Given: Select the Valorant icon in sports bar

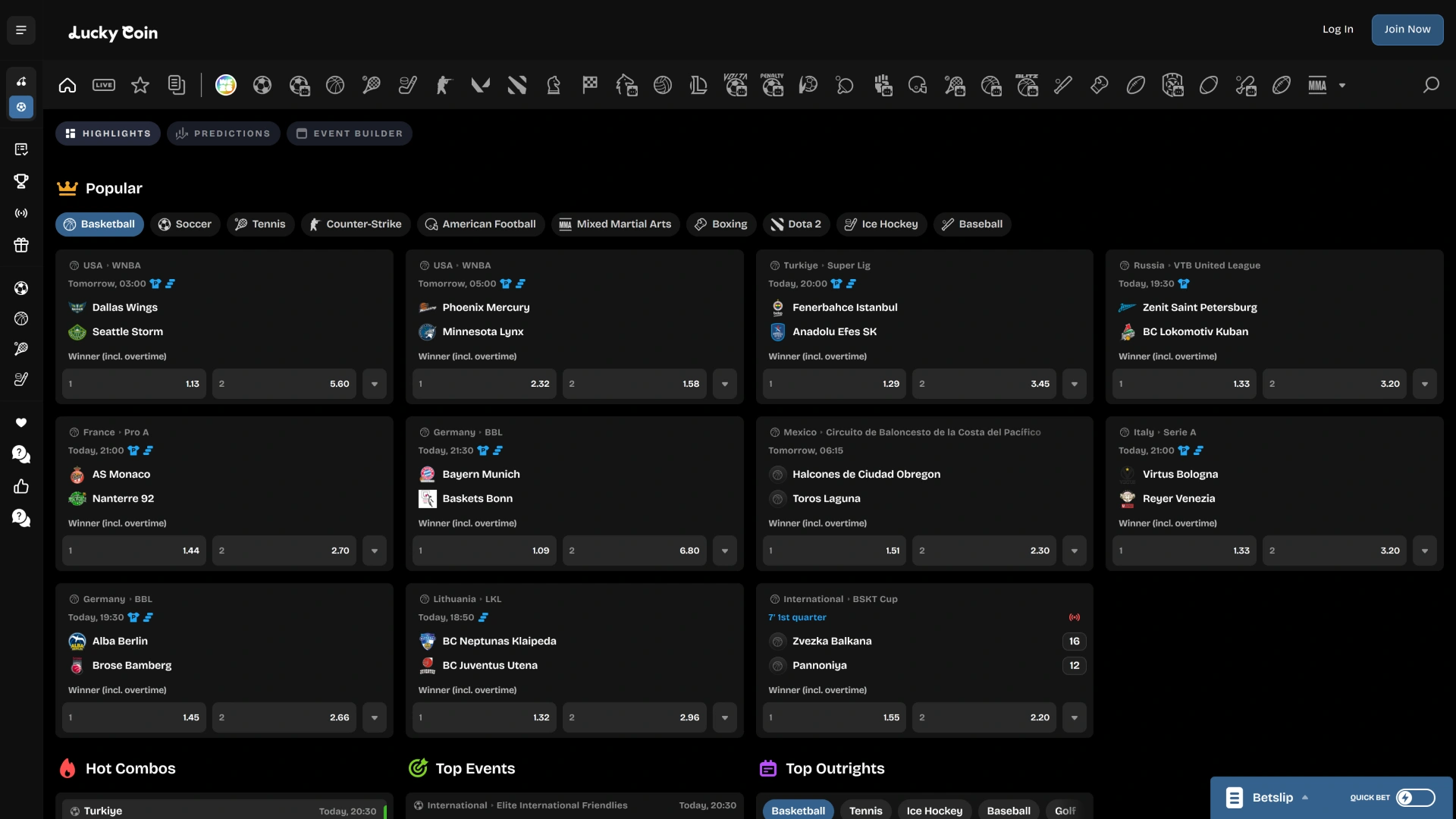Looking at the screenshot, I should click(481, 86).
